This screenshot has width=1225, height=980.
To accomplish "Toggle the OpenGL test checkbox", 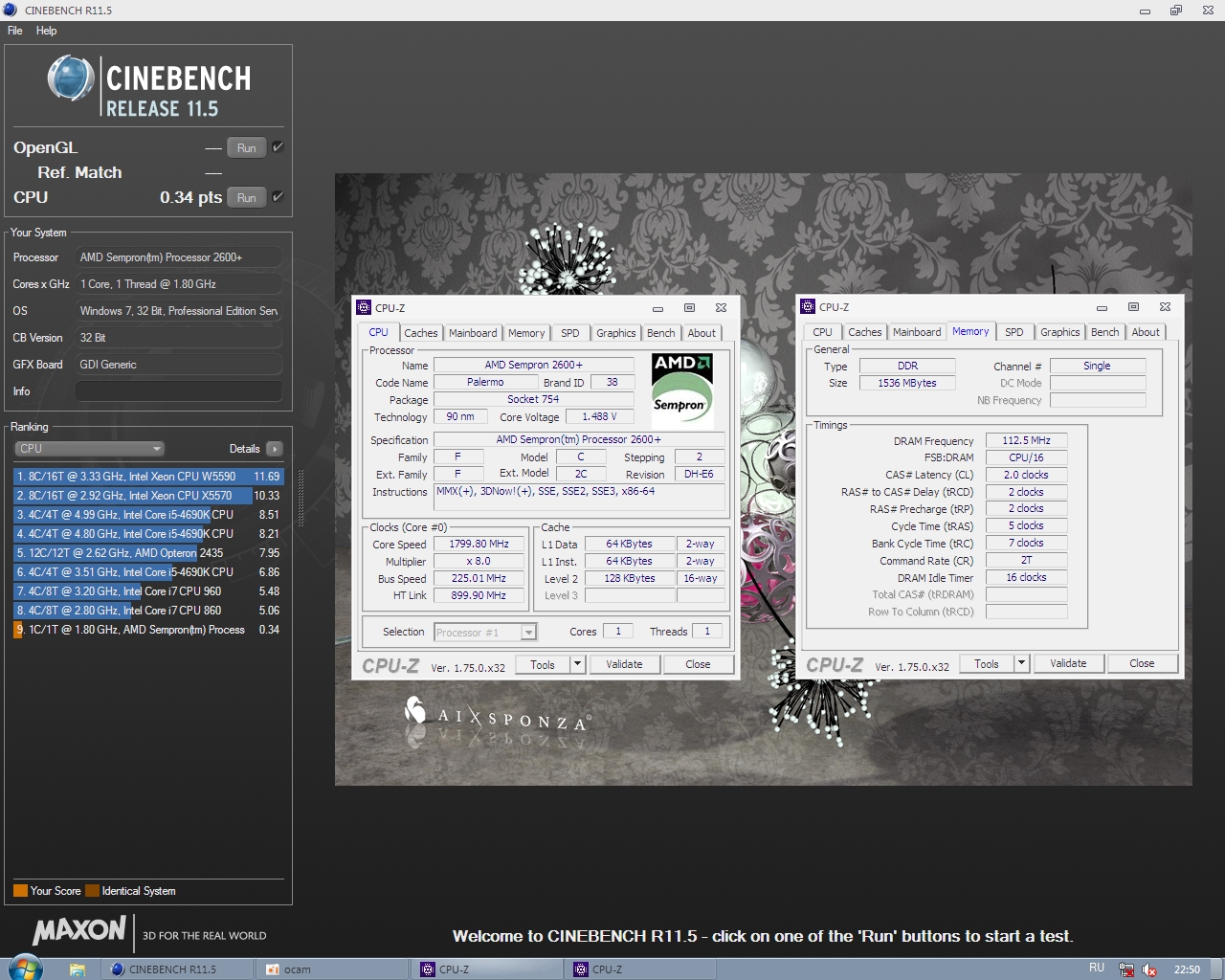I will click(278, 146).
